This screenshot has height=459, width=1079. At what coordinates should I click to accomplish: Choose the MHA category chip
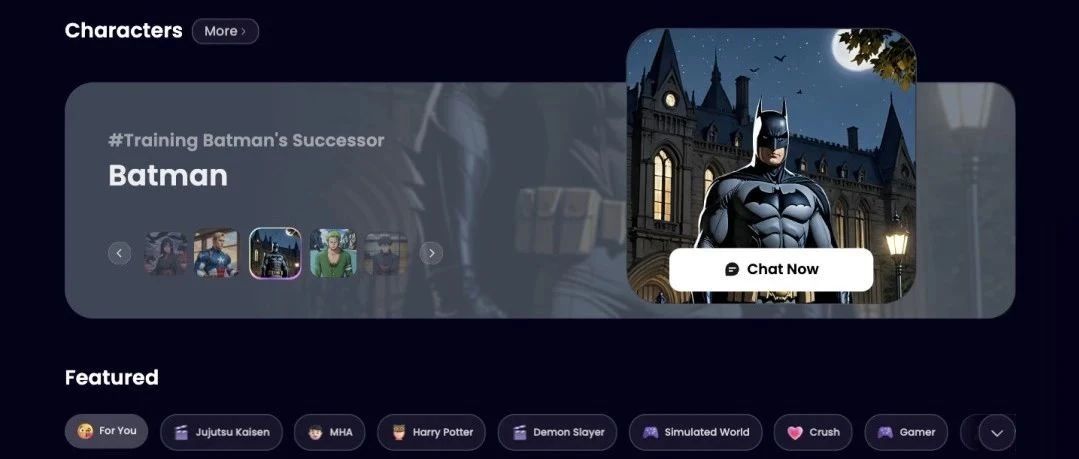pyautogui.click(x=330, y=432)
